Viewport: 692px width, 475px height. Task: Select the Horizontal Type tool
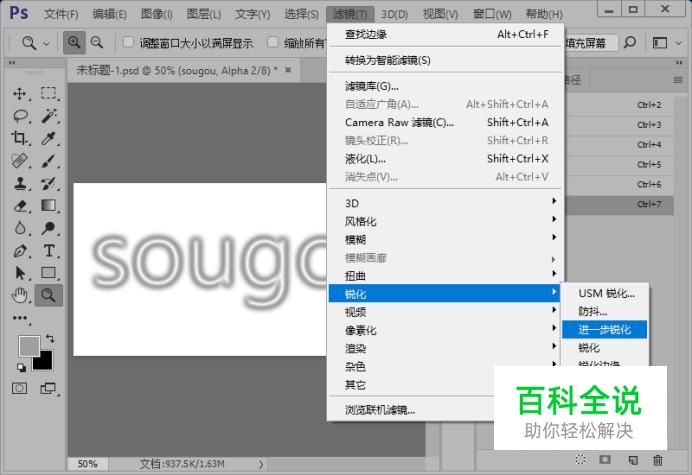pyautogui.click(x=49, y=251)
